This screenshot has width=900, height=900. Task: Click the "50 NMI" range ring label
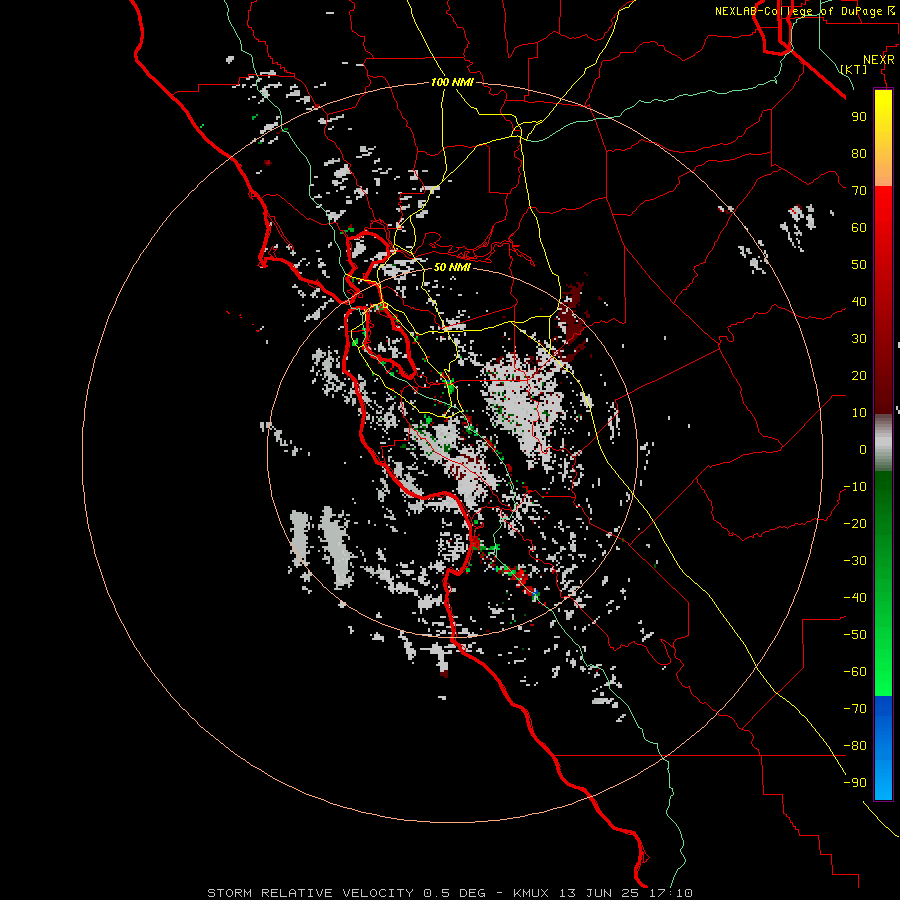[x=452, y=267]
